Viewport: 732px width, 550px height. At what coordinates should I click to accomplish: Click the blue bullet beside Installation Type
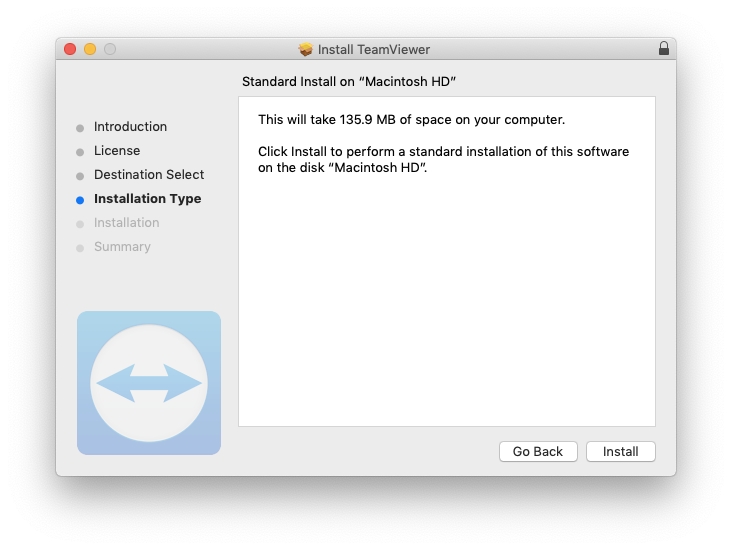tap(80, 200)
